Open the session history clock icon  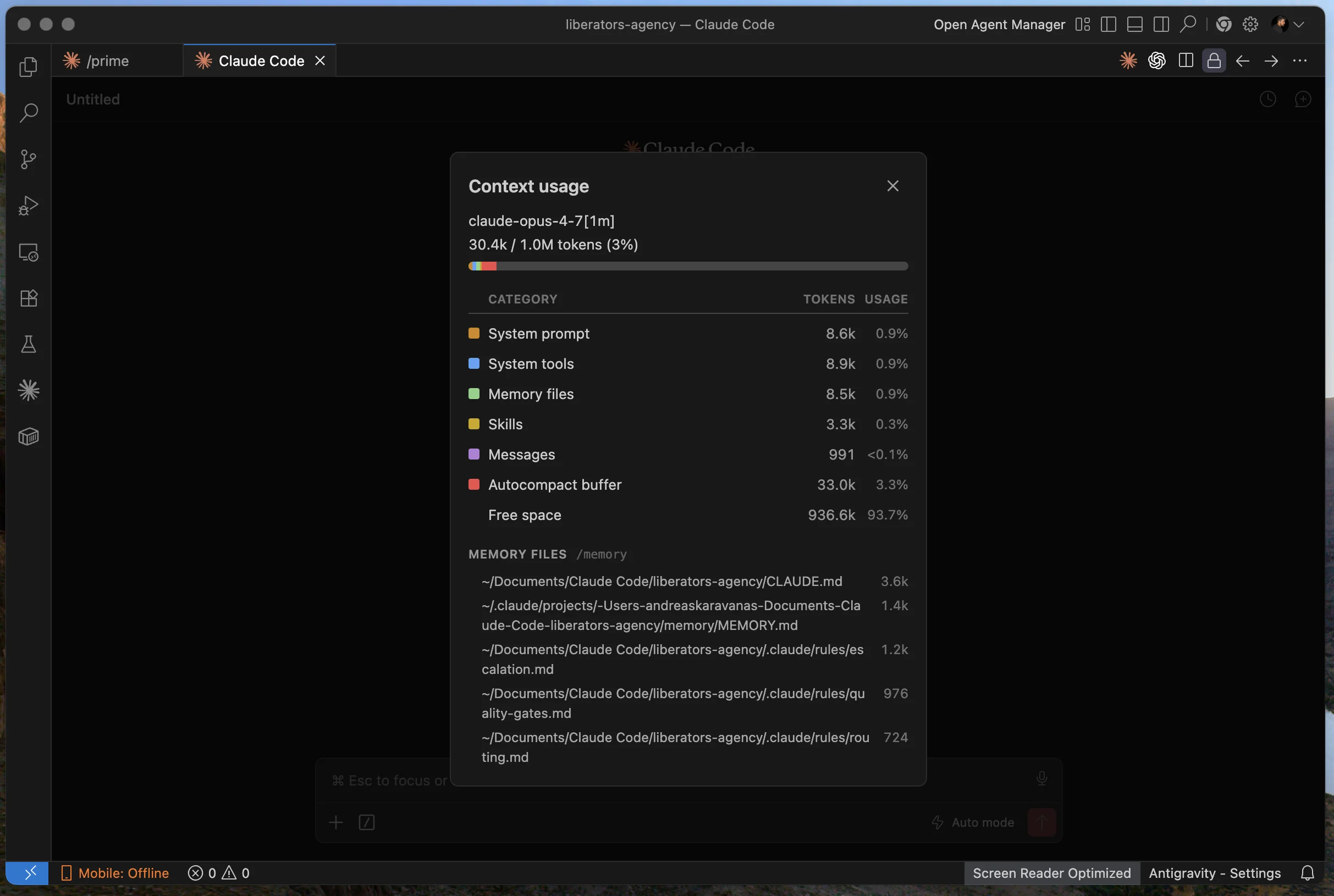click(1267, 99)
